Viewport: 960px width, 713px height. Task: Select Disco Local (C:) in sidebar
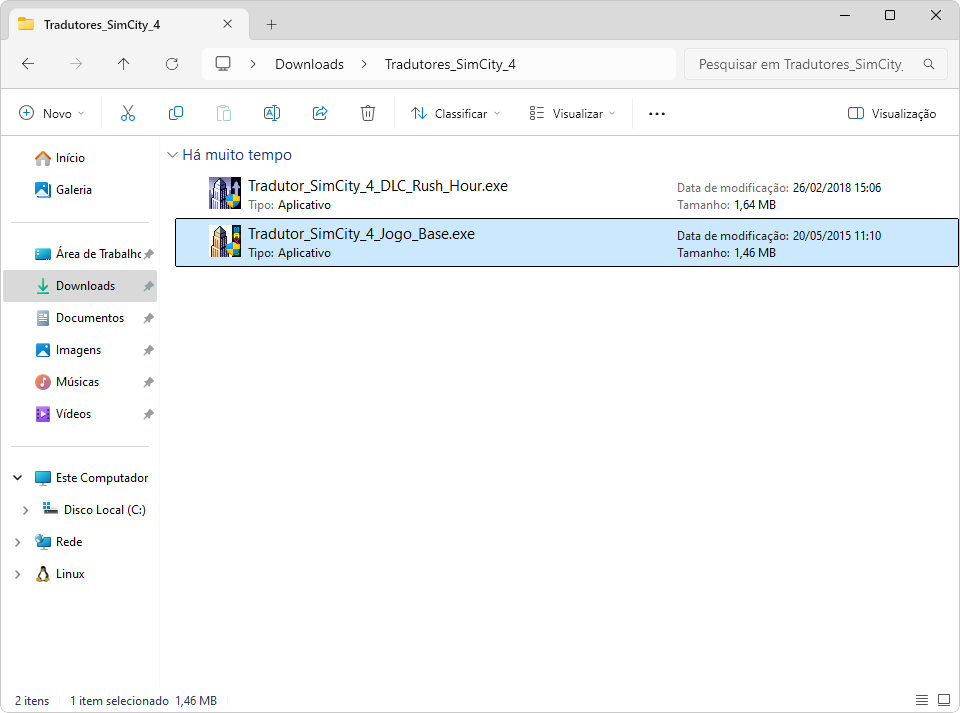104,510
